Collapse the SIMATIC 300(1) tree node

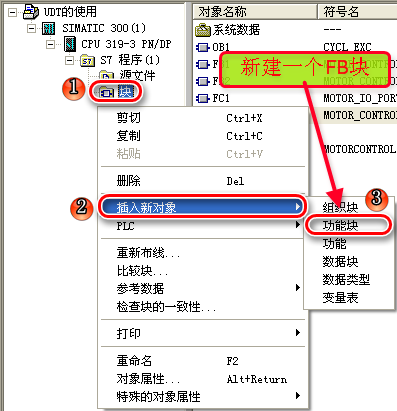point(31,28)
